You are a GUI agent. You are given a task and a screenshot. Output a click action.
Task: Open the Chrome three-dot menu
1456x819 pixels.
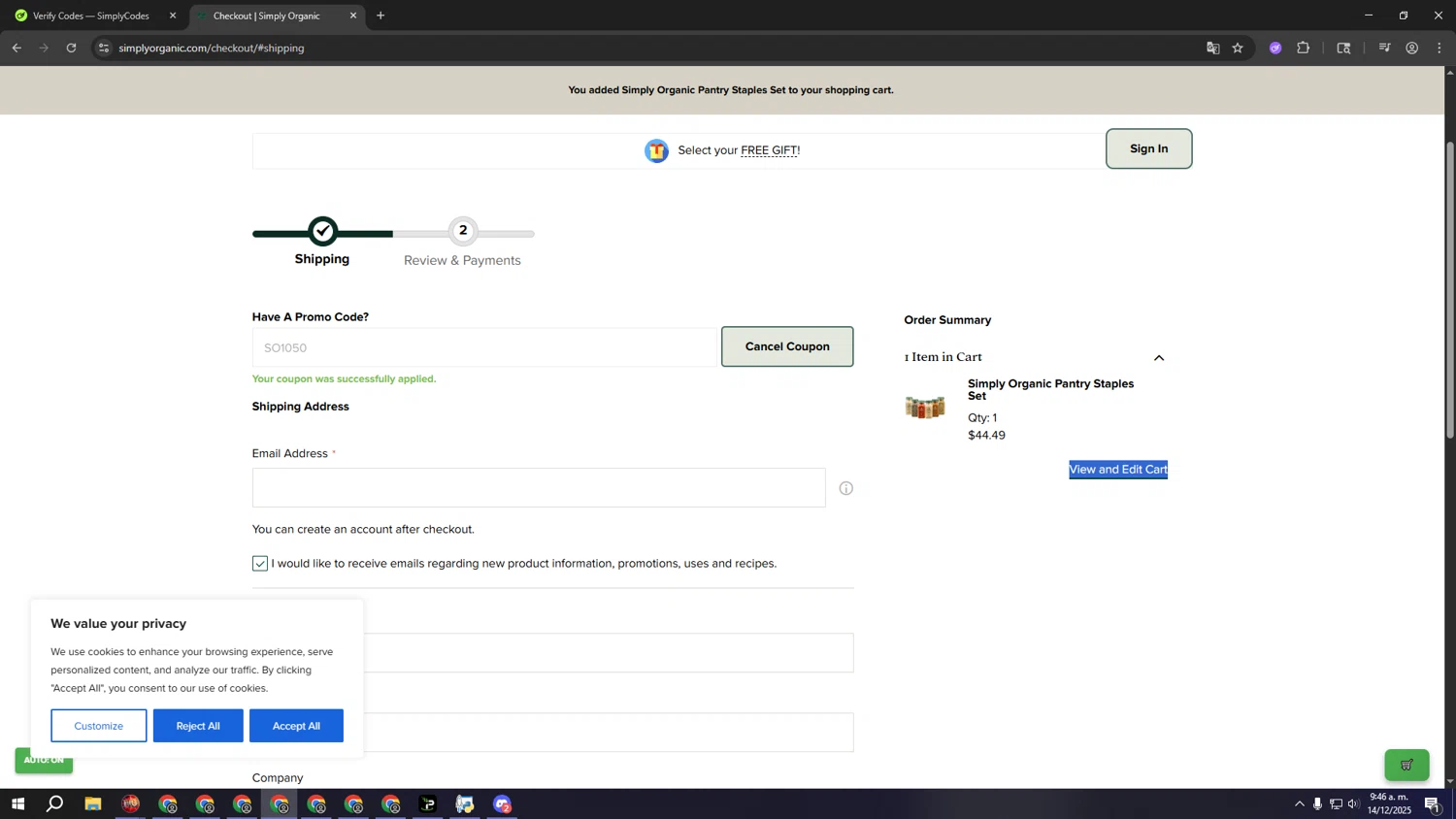(1439, 48)
